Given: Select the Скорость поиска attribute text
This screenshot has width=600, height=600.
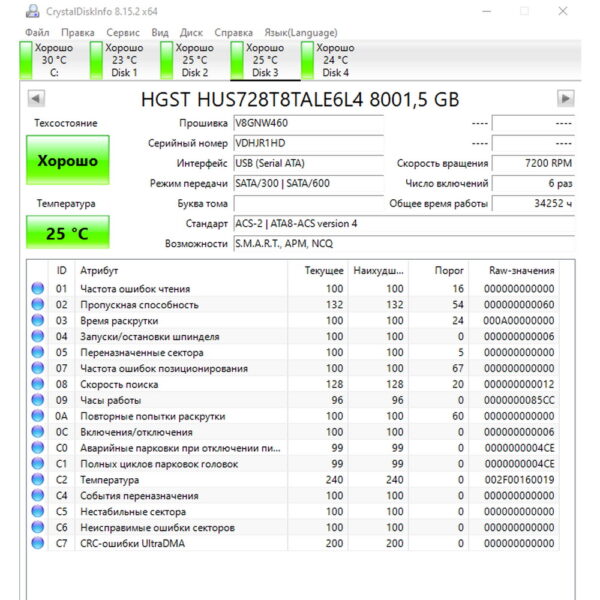Looking at the screenshot, I should (119, 385).
